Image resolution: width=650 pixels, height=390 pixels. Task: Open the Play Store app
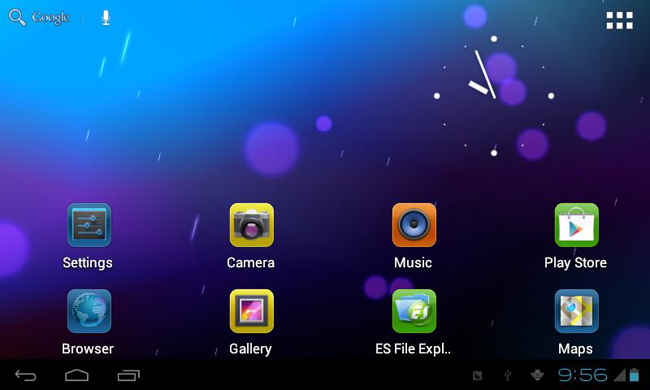(x=577, y=225)
